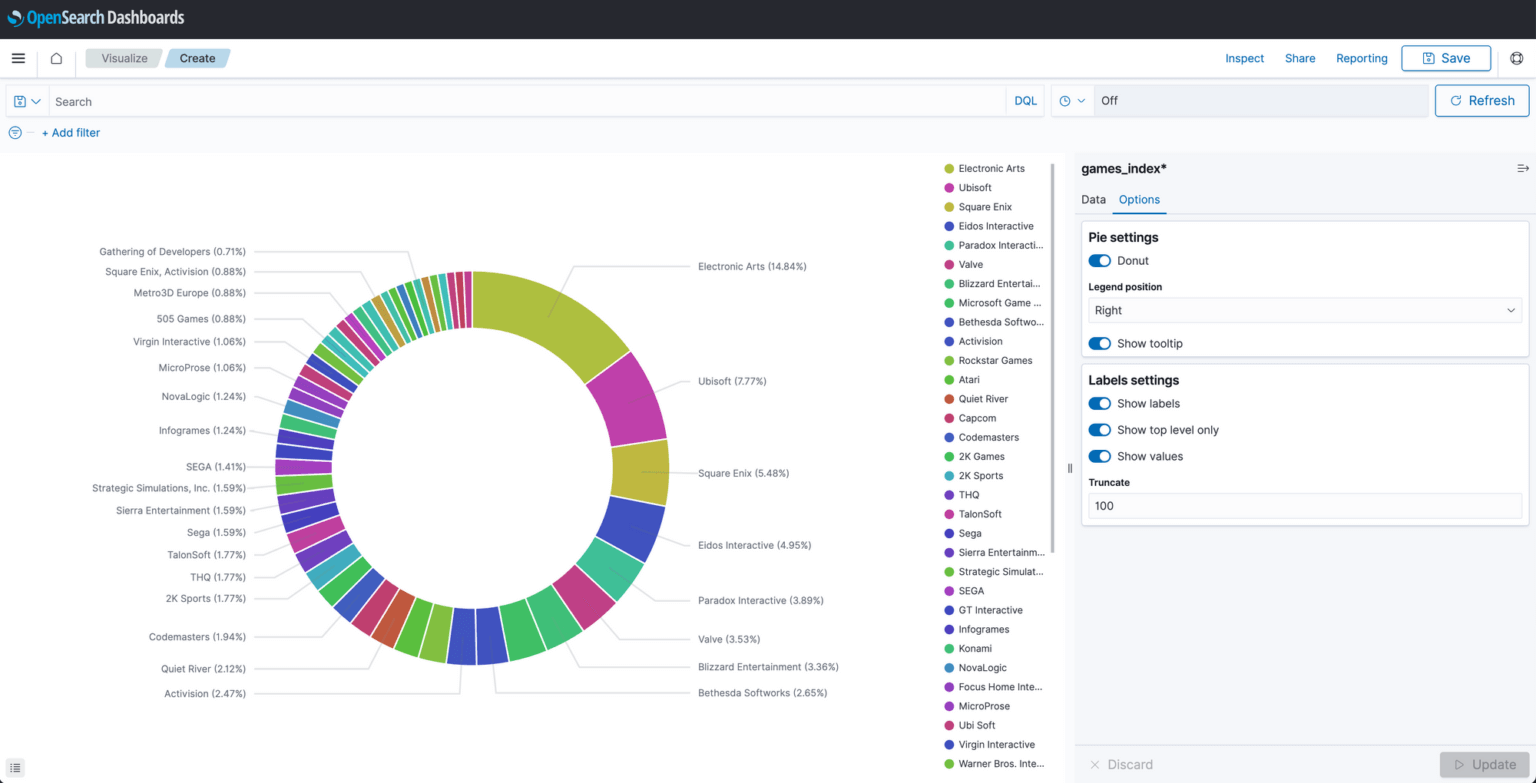Open the date quick select chevron
The width and height of the screenshot is (1536, 783).
click(1082, 100)
